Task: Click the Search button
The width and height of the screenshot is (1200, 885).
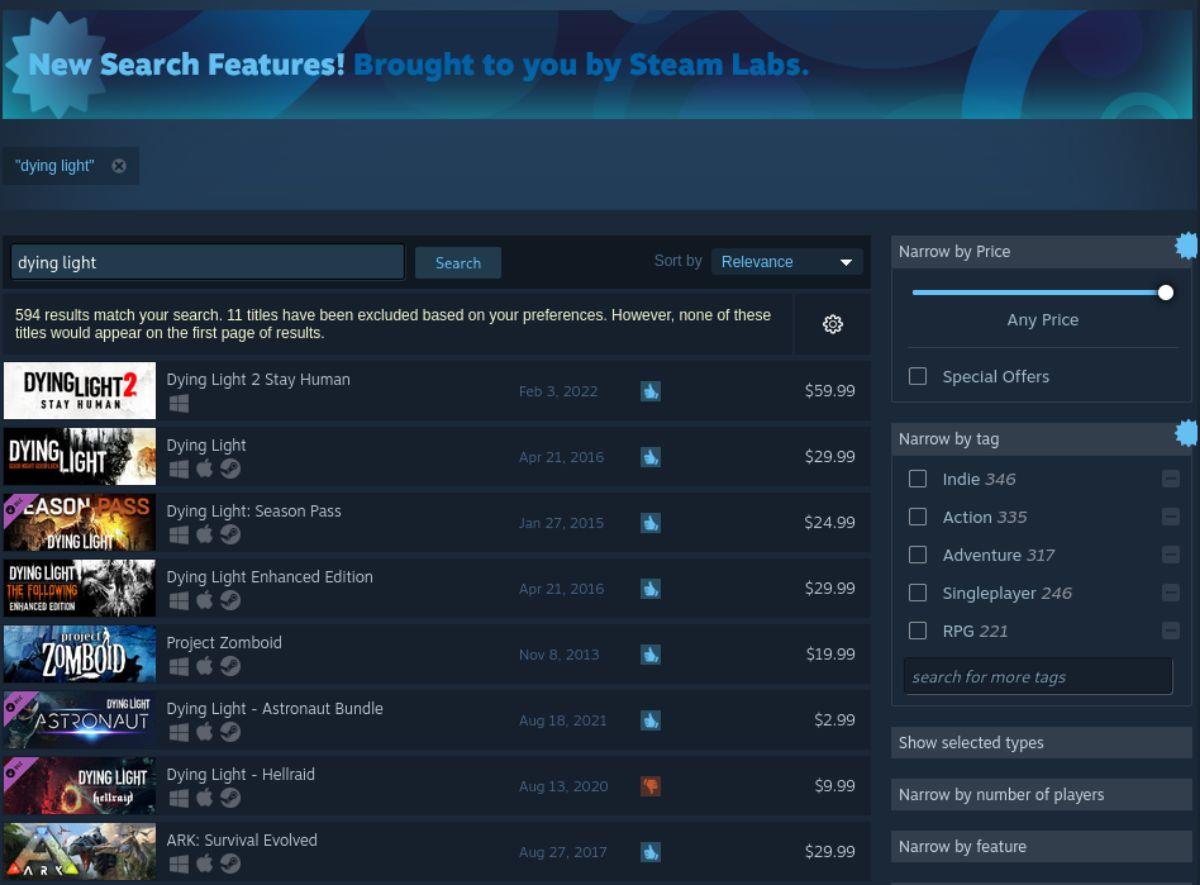Action: tap(457, 262)
